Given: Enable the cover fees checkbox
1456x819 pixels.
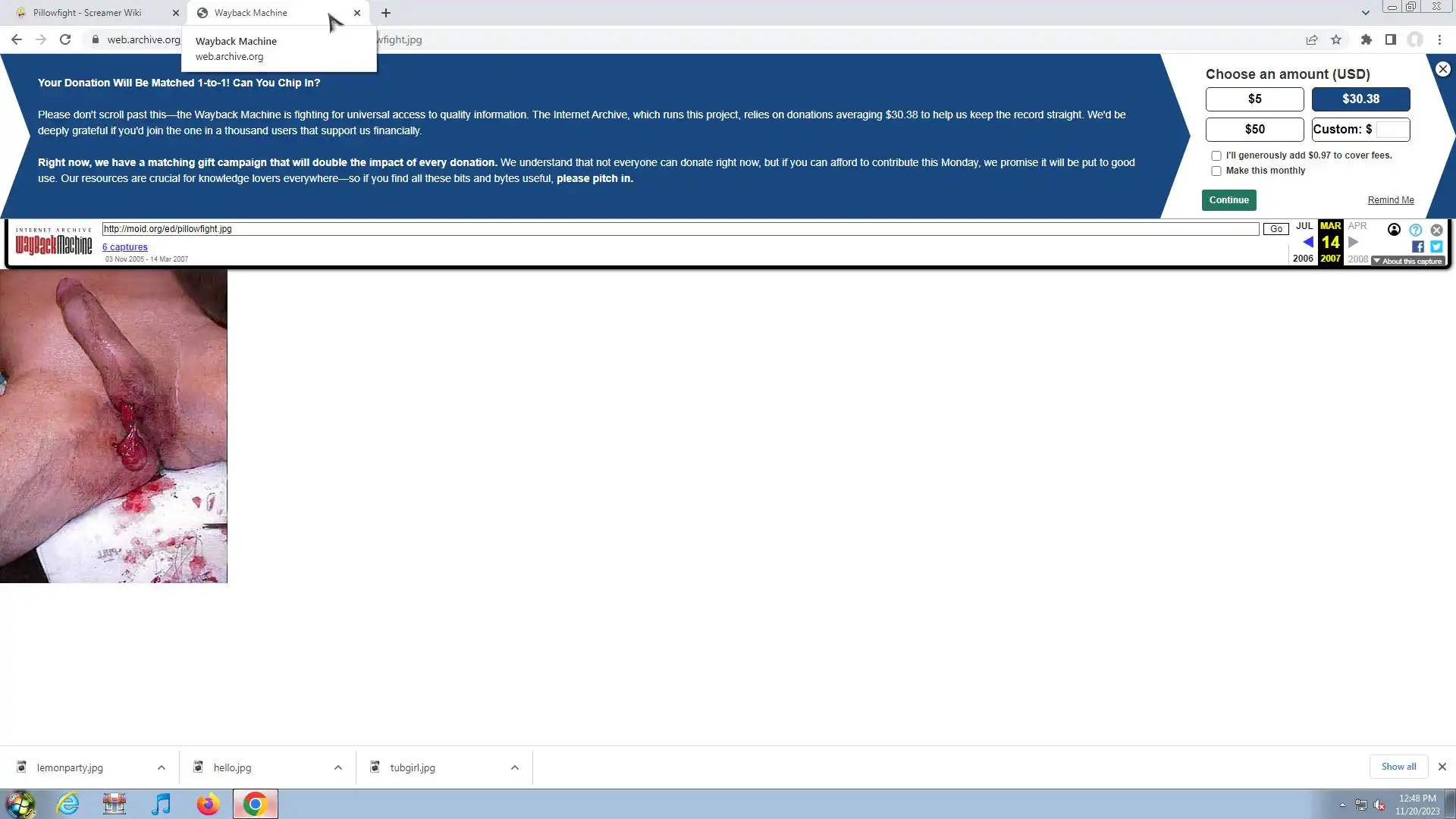Looking at the screenshot, I should [x=1216, y=155].
